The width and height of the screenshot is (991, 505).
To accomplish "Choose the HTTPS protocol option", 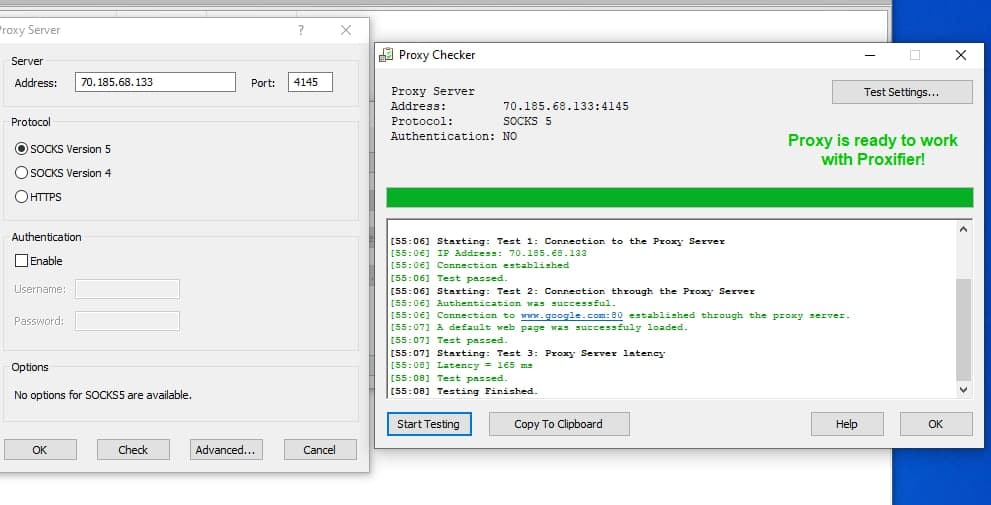I will click(x=22, y=197).
